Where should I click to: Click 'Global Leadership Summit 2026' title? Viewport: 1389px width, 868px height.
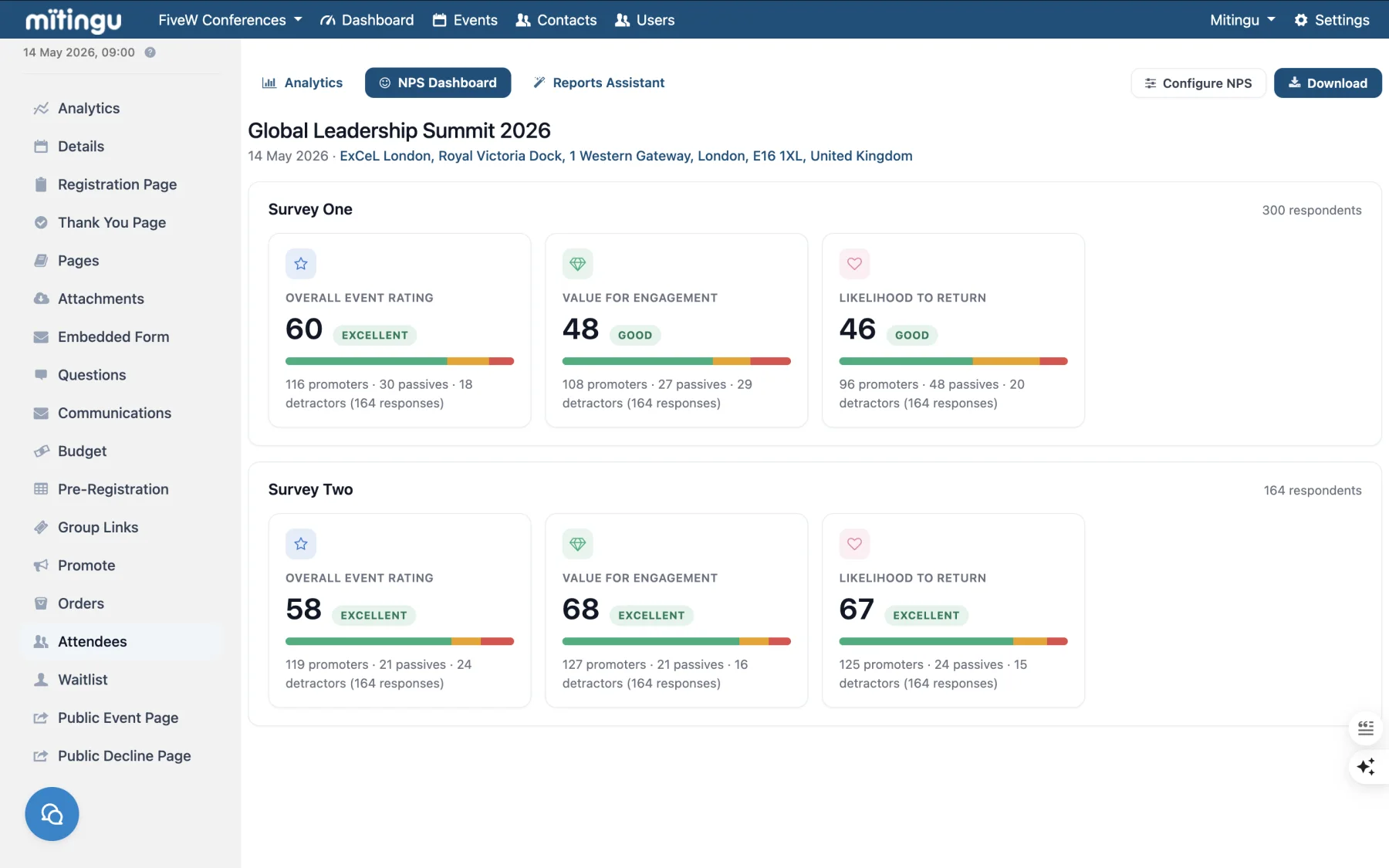399,130
